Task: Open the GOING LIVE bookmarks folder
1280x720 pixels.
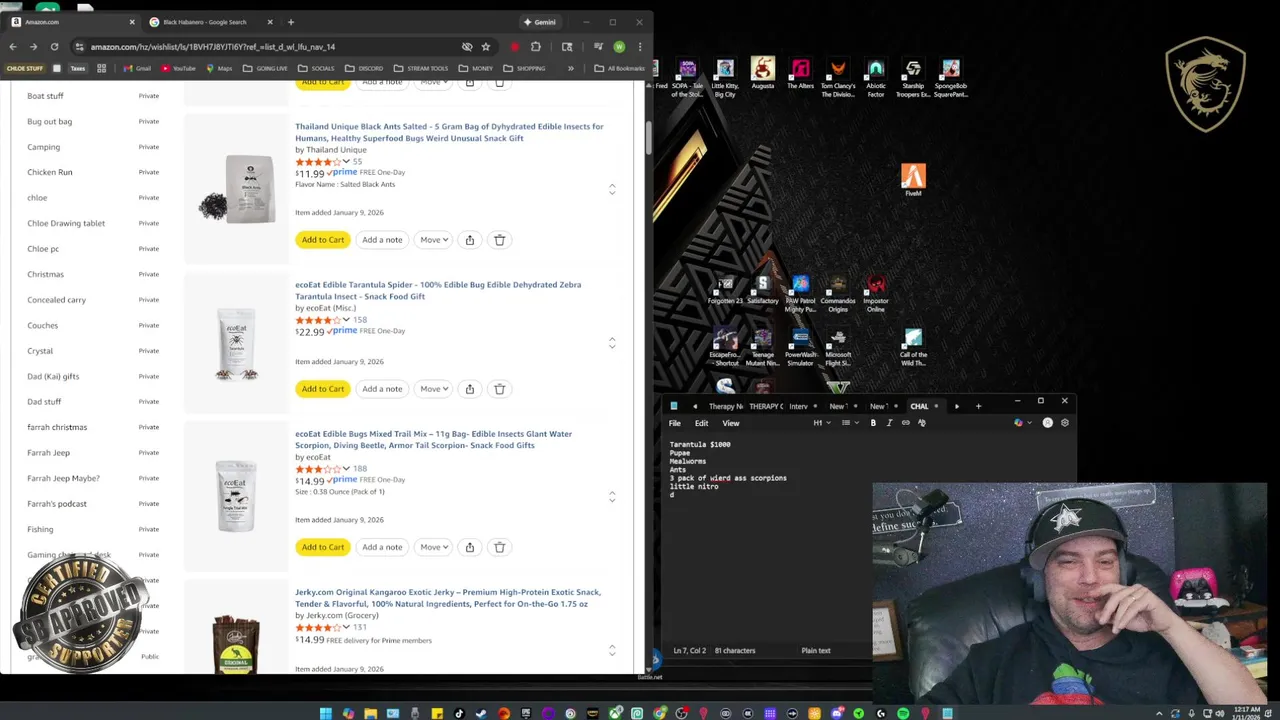Action: coord(266,68)
